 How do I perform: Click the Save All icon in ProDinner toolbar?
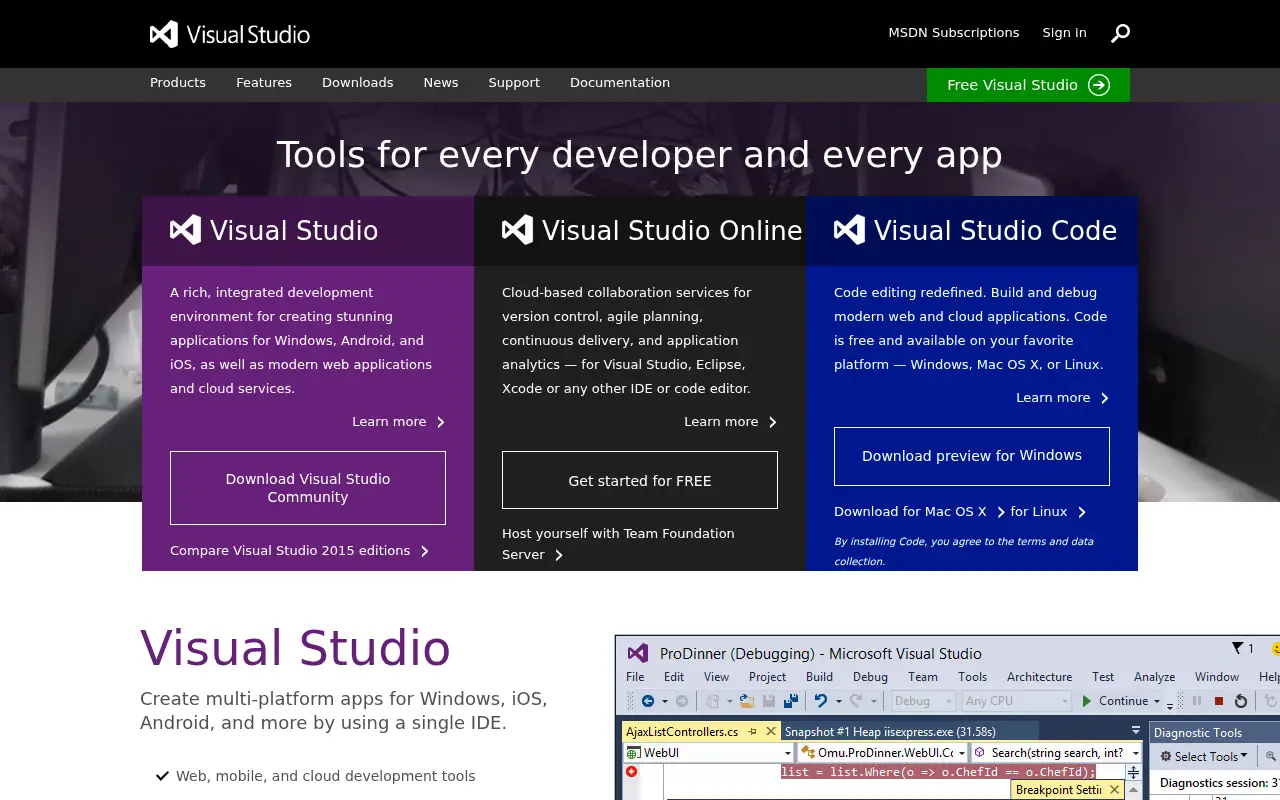pos(791,701)
